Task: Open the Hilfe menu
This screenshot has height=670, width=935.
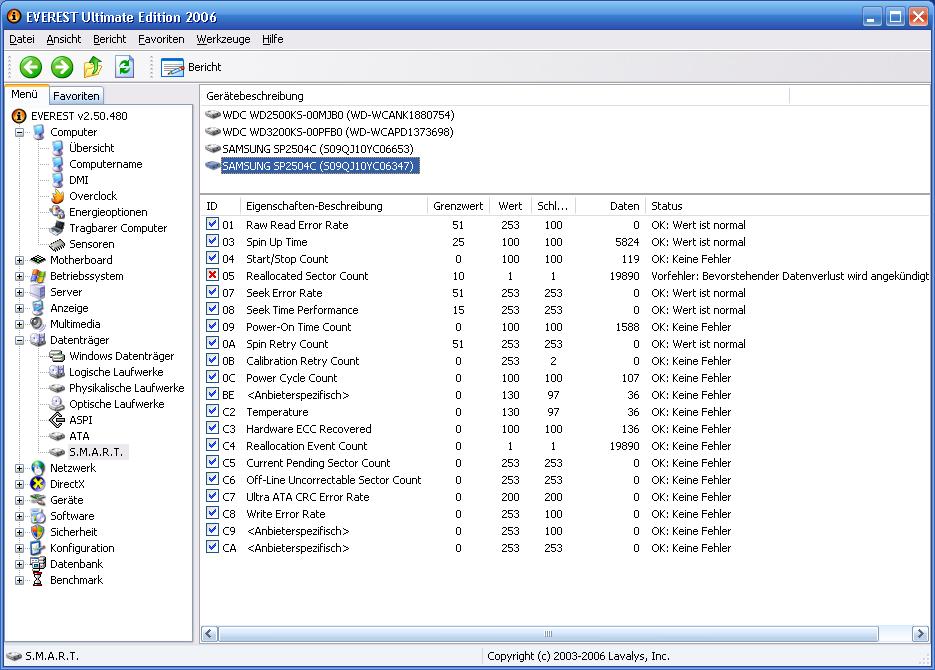Action: tap(273, 39)
